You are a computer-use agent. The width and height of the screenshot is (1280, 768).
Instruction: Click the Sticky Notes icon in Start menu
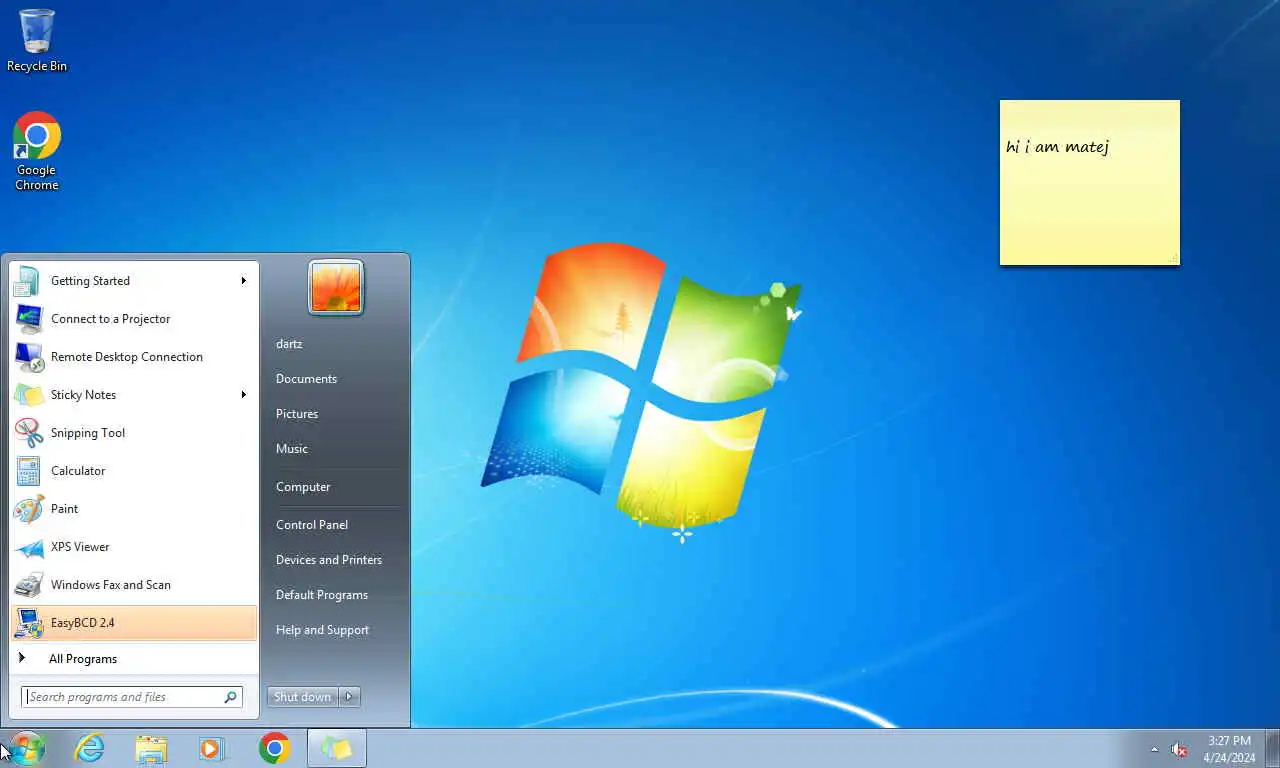pyautogui.click(x=28, y=395)
